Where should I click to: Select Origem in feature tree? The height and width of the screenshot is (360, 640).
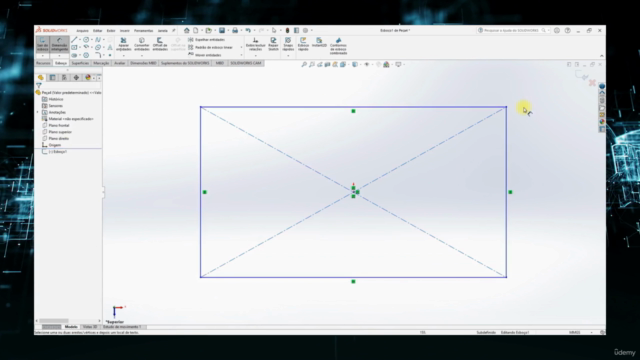click(x=55, y=145)
